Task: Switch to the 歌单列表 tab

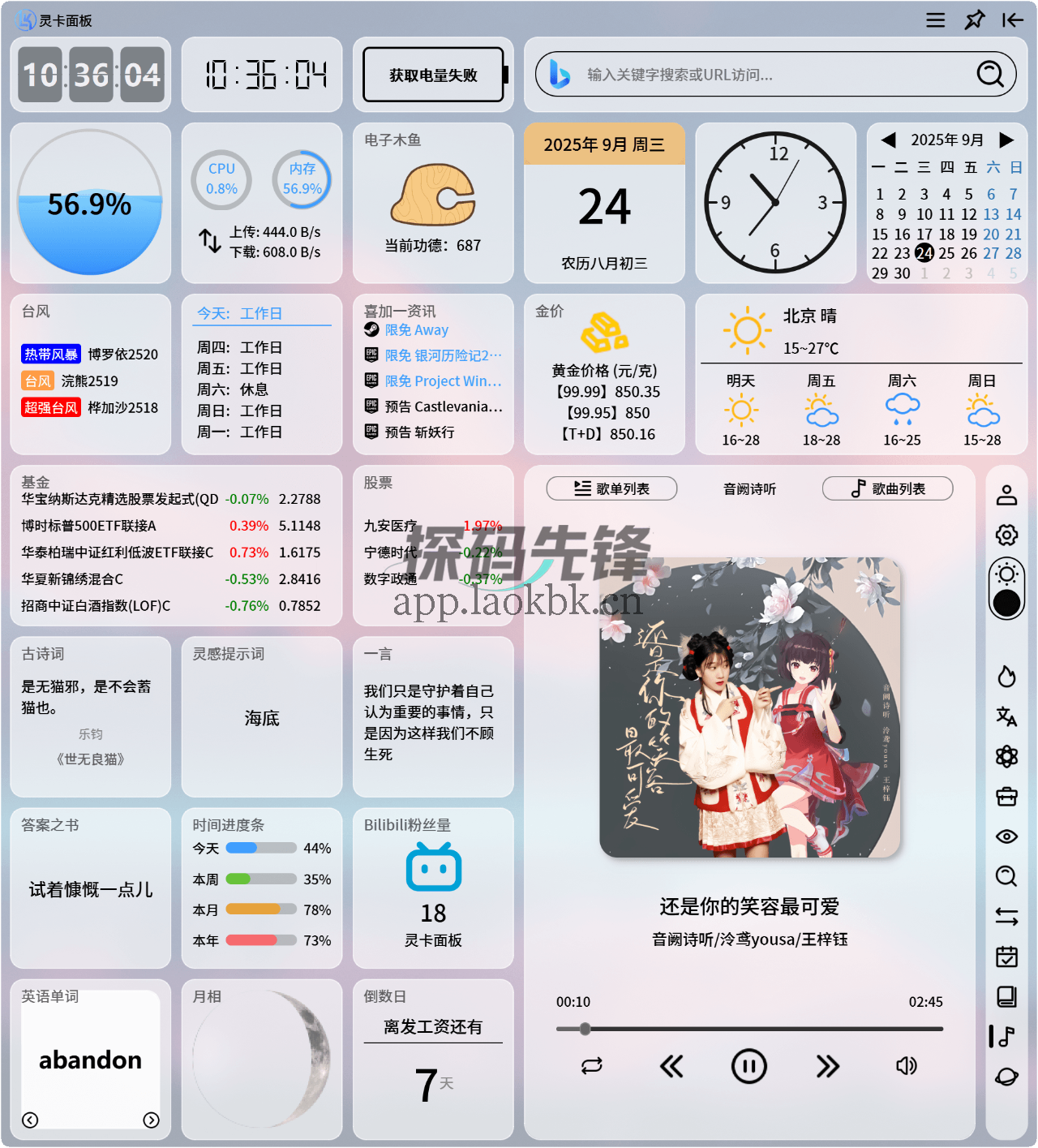Action: tap(611, 488)
